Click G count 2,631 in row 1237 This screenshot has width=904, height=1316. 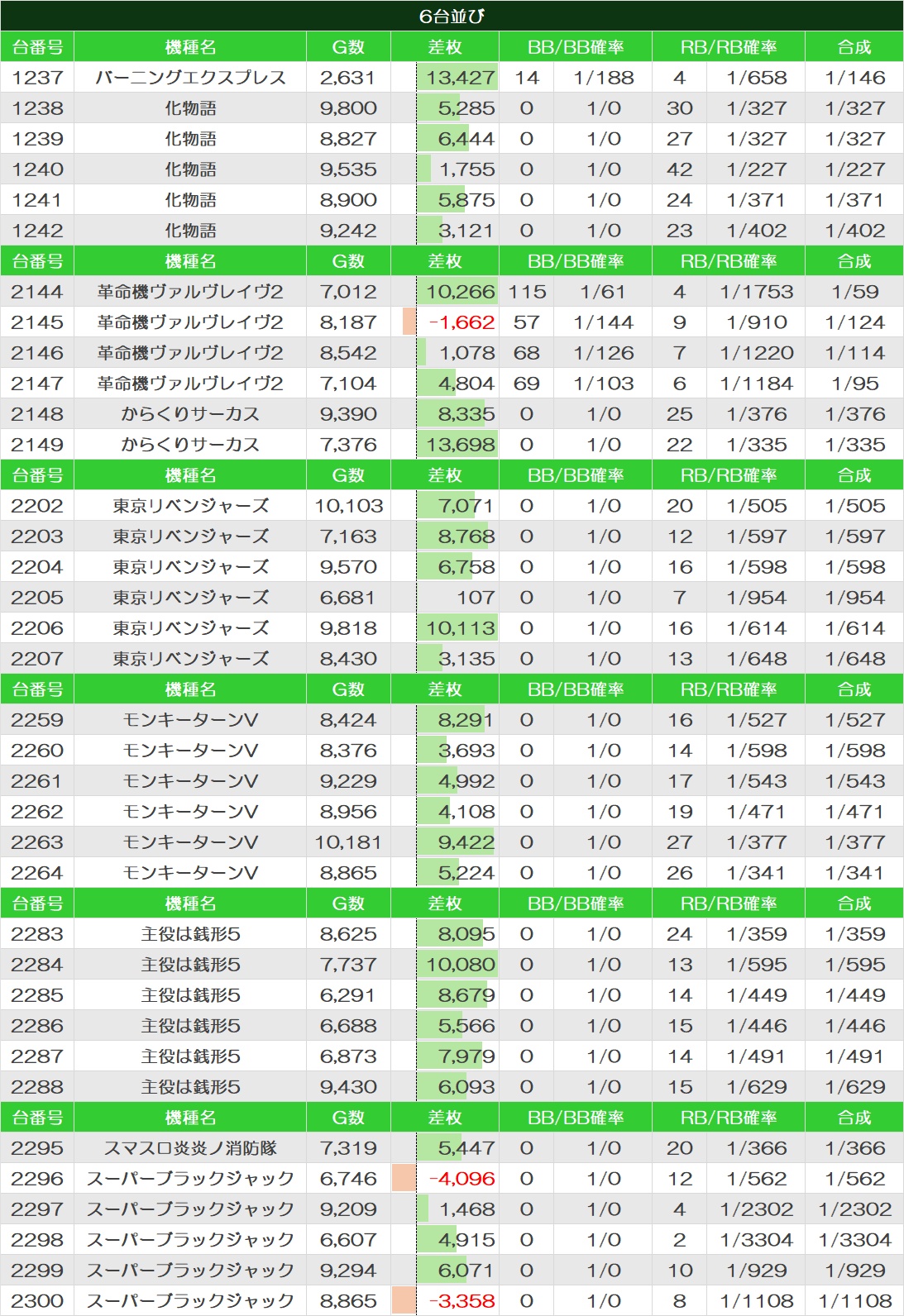click(x=348, y=78)
